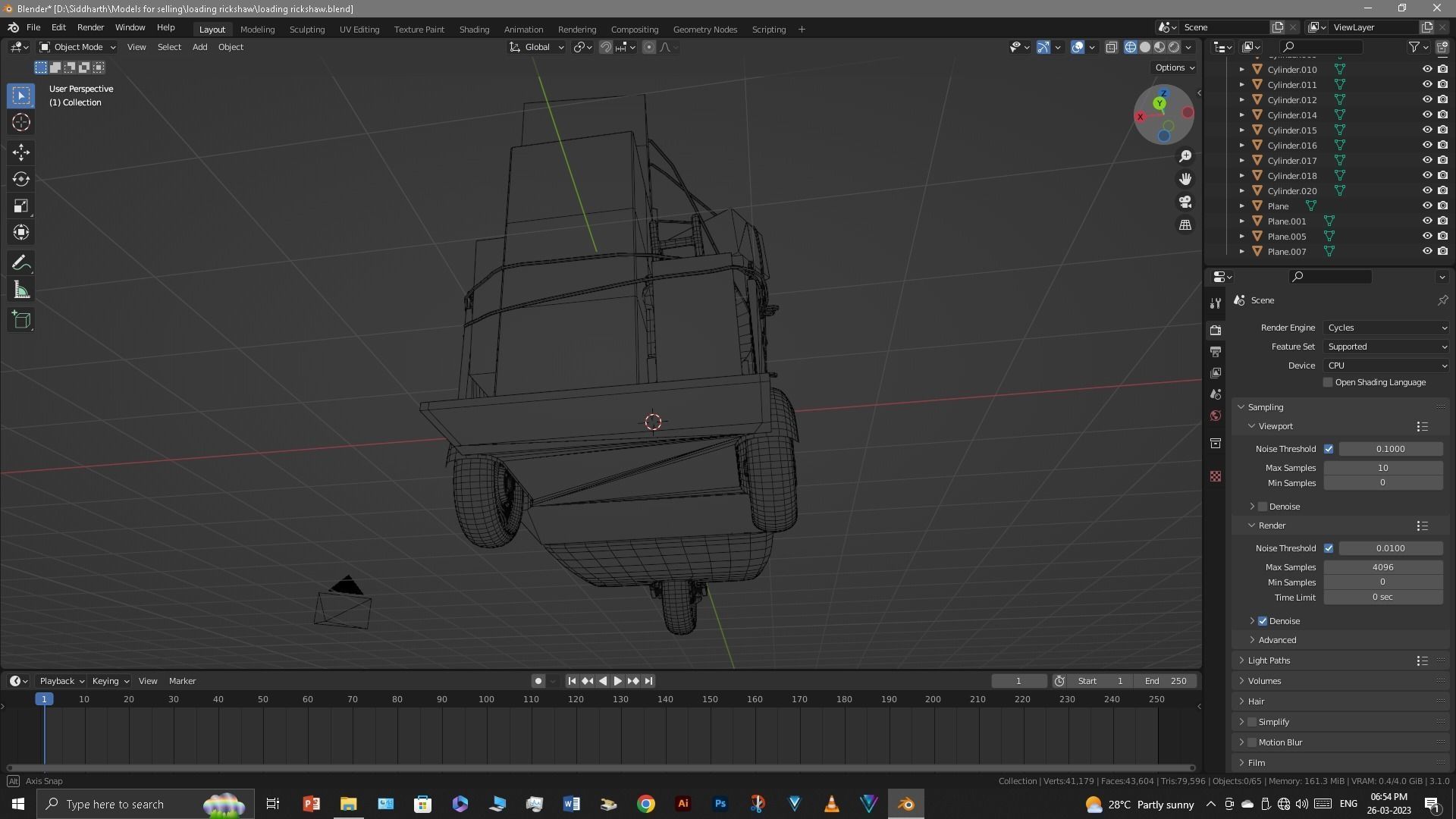The height and width of the screenshot is (819, 1456).
Task: Open the Render Engine dropdown
Action: 1386,328
